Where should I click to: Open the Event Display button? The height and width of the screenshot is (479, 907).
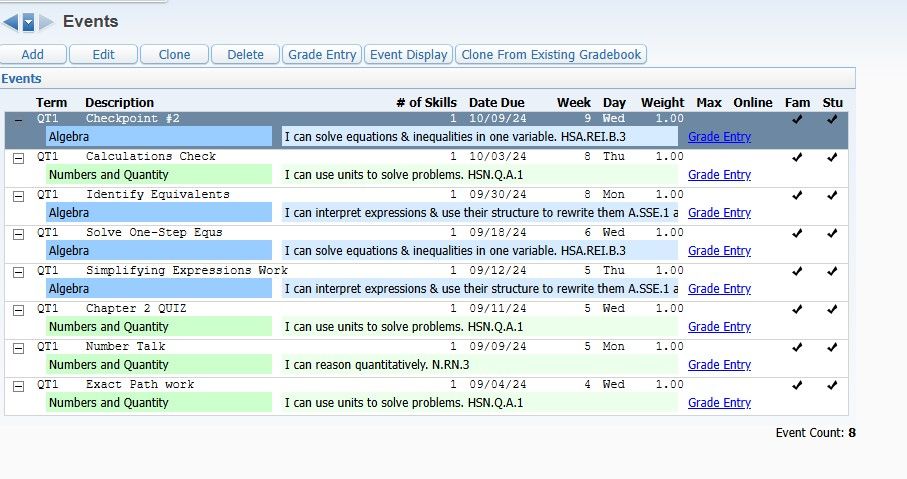pos(408,55)
